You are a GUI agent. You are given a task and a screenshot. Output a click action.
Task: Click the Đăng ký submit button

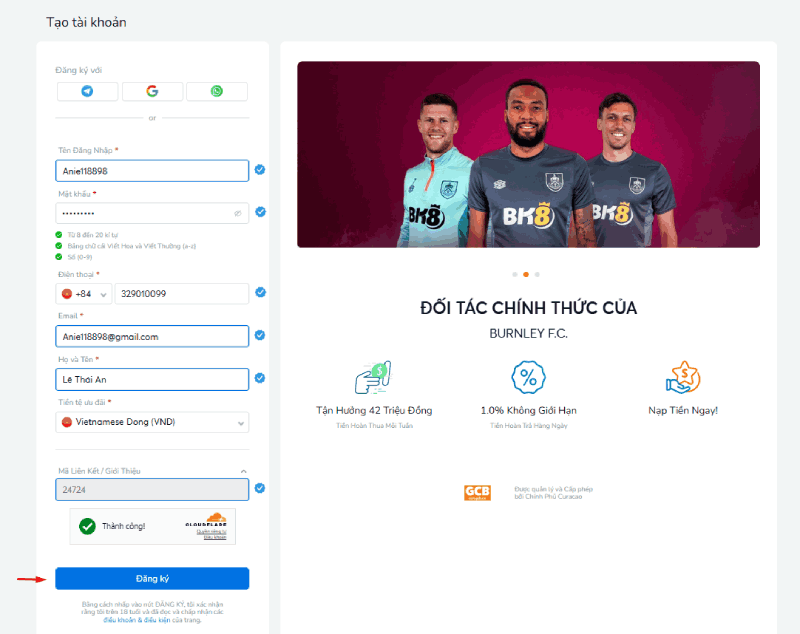point(152,578)
